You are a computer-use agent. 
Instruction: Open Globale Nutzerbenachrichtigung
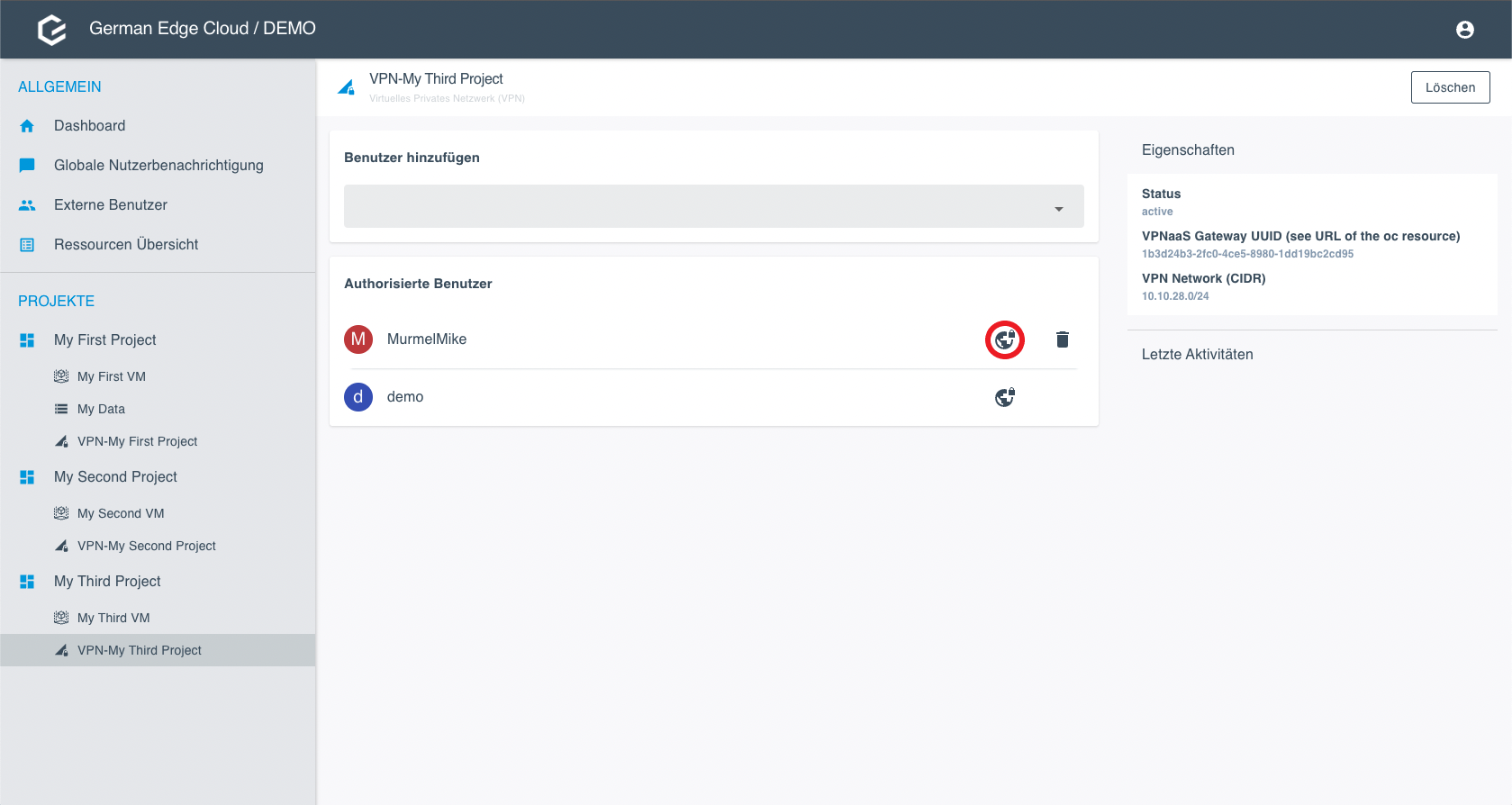(158, 166)
